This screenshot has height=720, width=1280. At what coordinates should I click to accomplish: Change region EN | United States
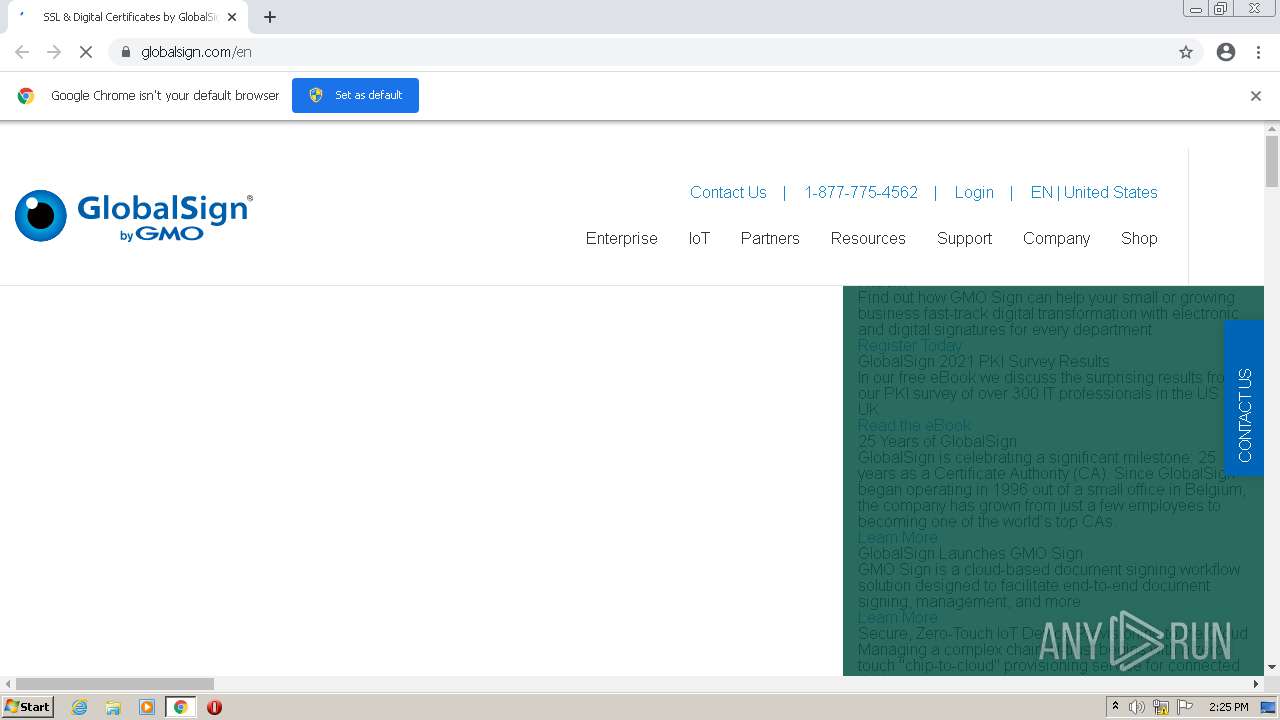(1094, 192)
